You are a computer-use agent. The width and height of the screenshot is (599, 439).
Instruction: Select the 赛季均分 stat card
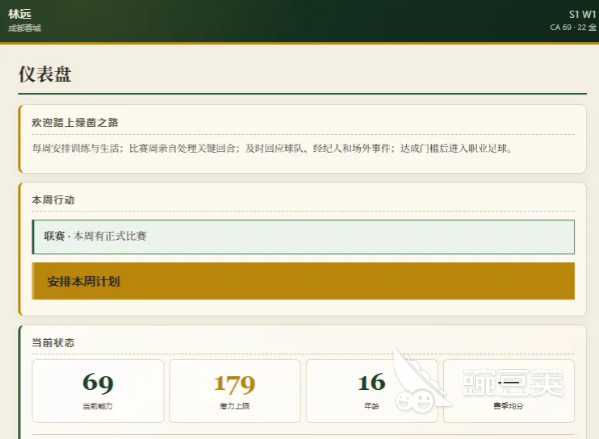pos(508,391)
